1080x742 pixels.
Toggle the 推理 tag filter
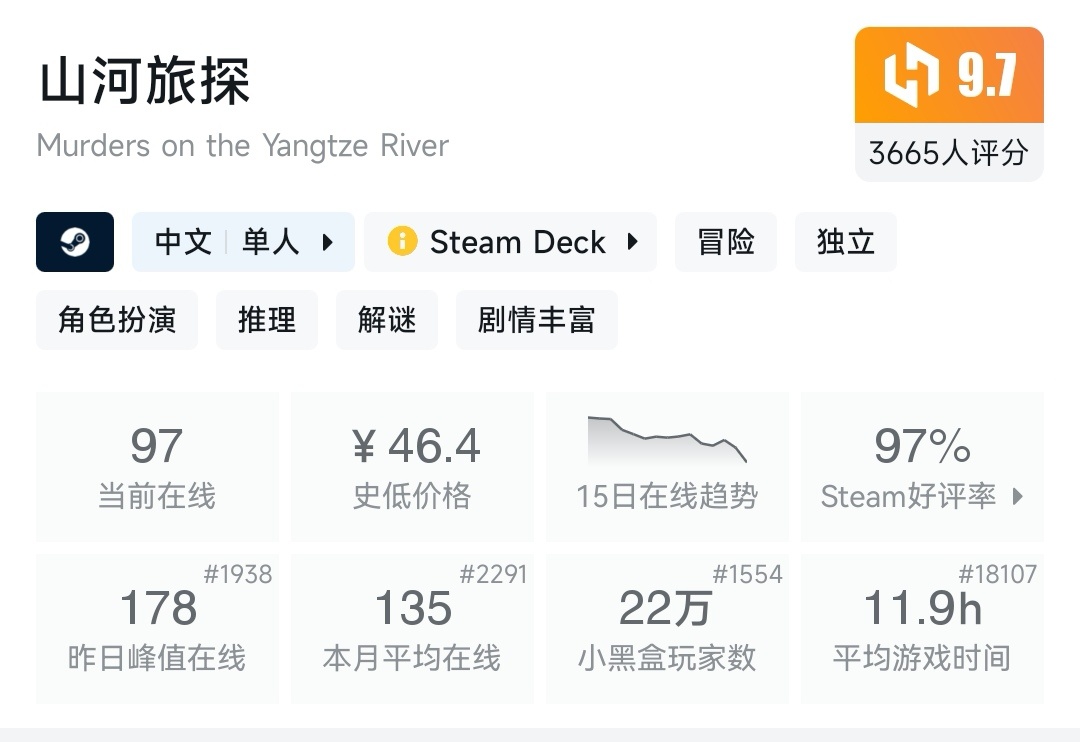[x=267, y=319]
